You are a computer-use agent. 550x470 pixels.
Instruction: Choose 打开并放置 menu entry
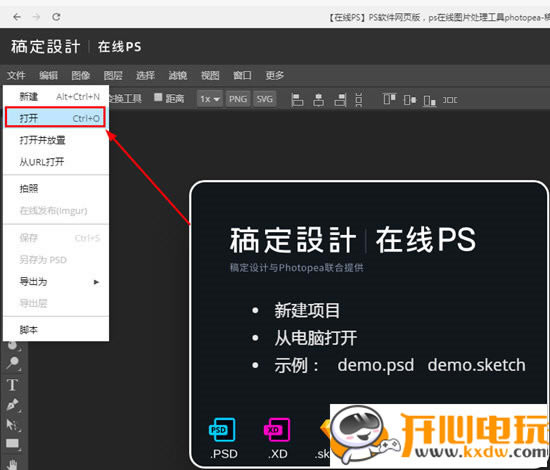tap(56, 140)
